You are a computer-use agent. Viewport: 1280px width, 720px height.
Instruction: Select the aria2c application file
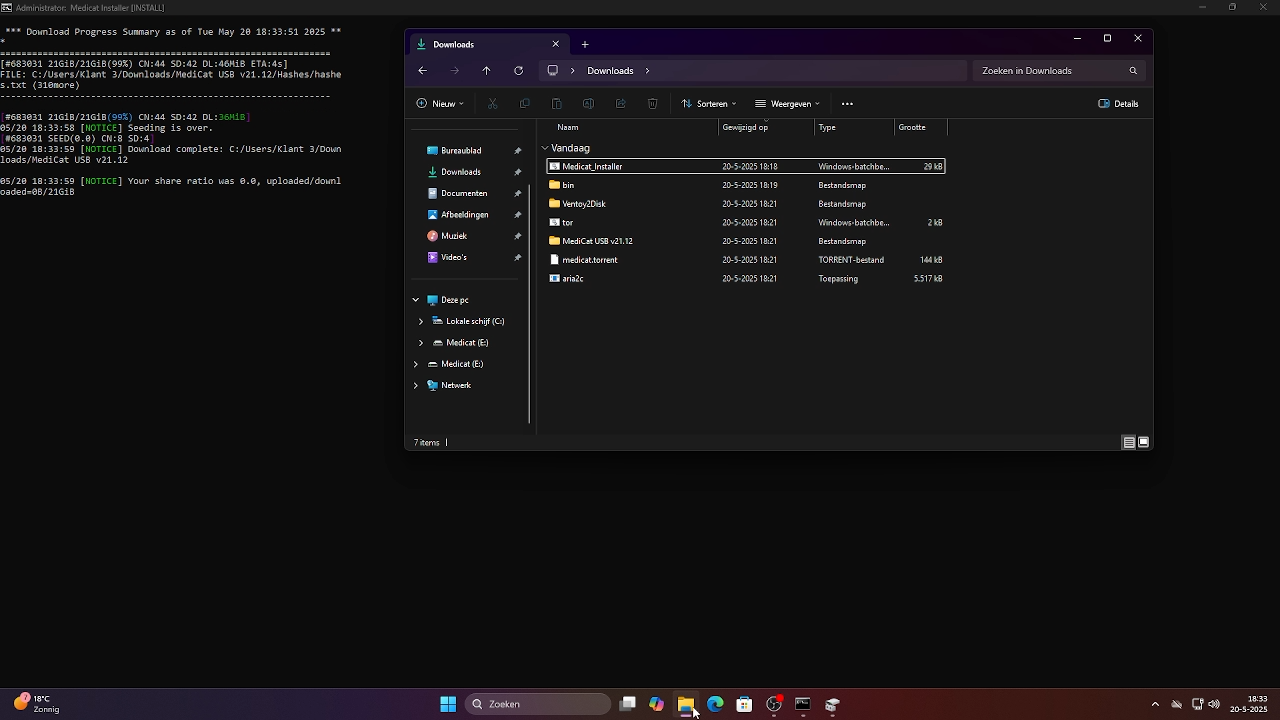pyautogui.click(x=746, y=278)
